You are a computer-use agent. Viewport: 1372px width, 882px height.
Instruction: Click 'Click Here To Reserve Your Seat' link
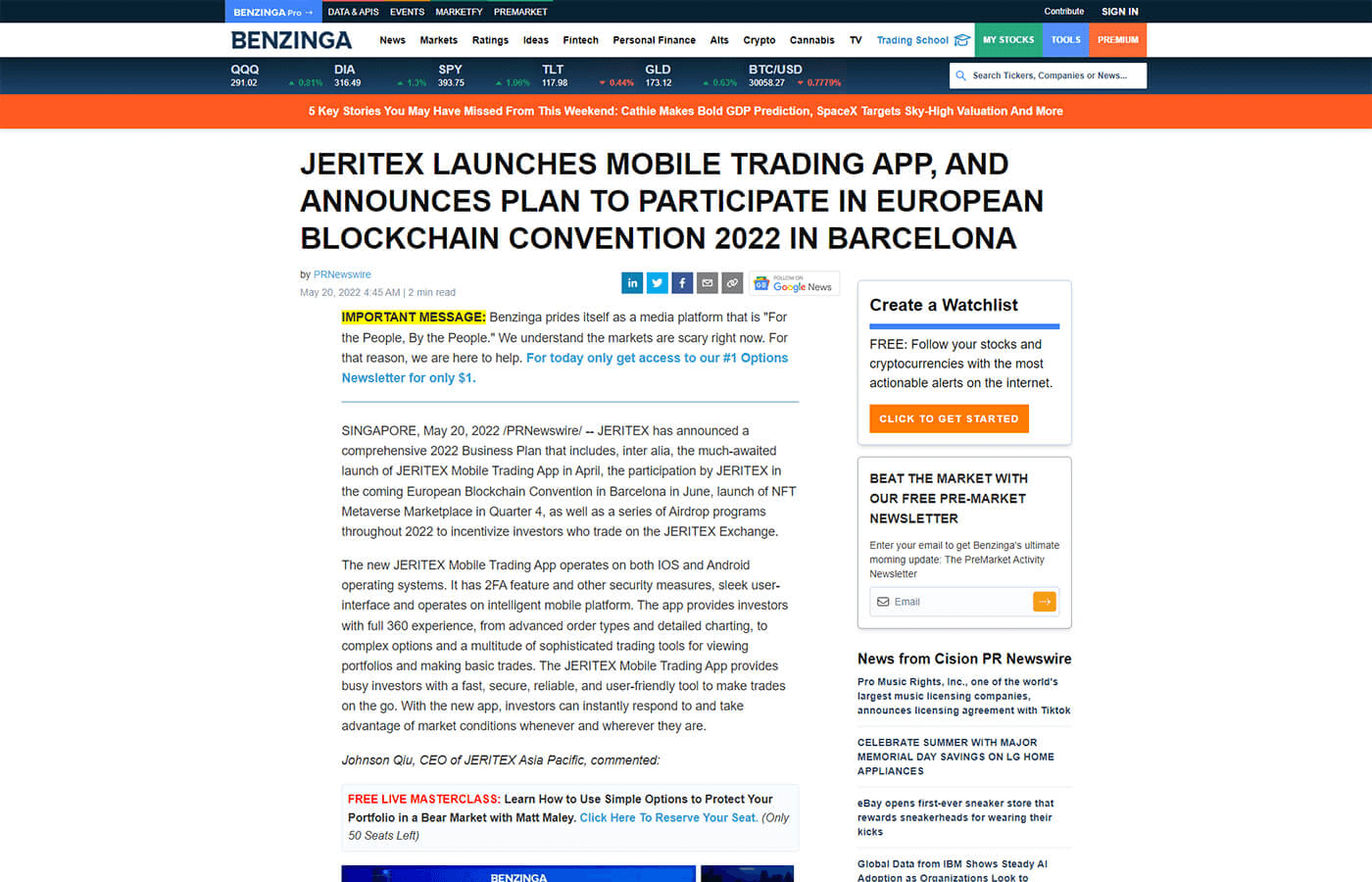(668, 817)
